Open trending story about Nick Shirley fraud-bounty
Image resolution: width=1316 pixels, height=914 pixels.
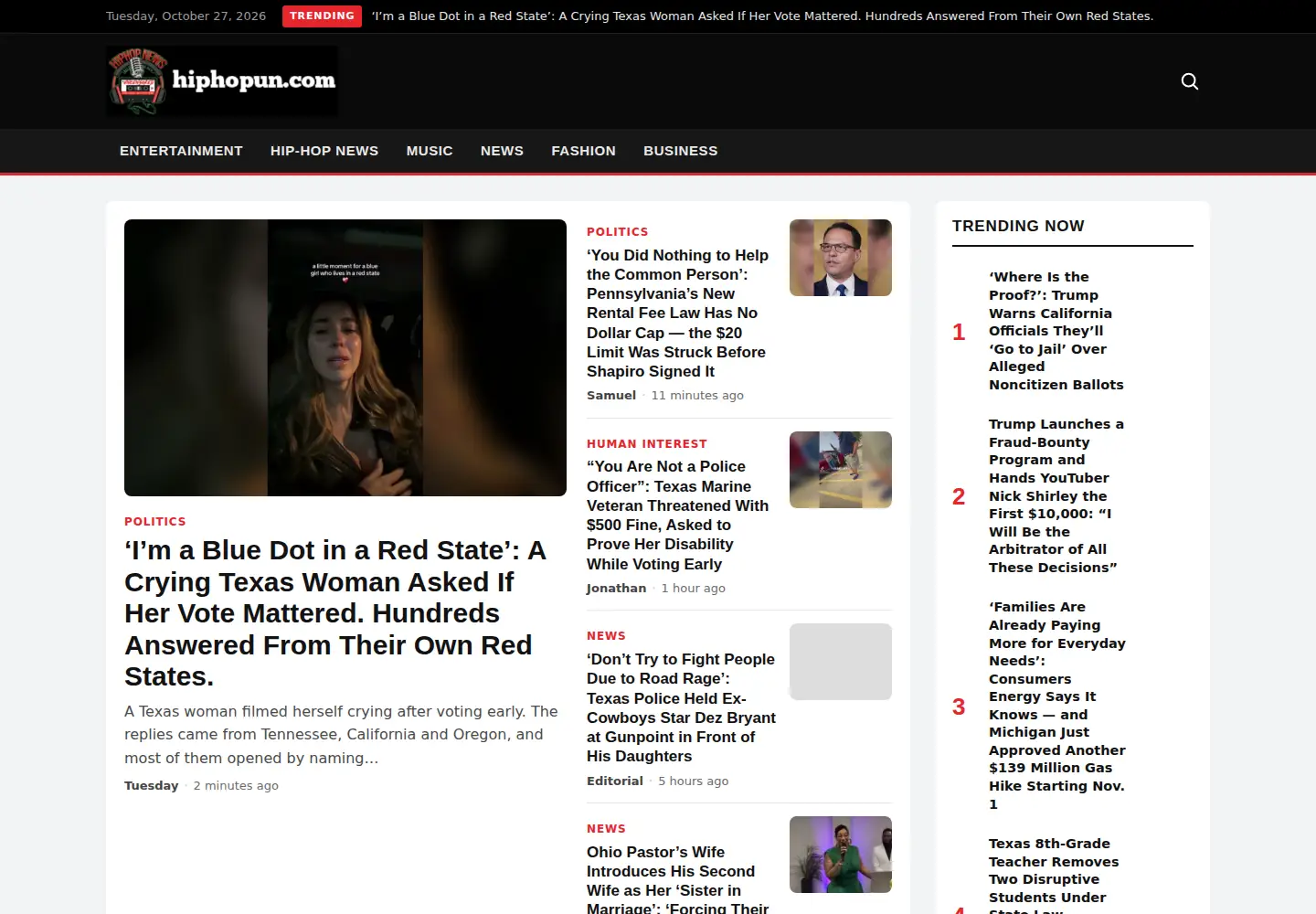click(x=1056, y=496)
